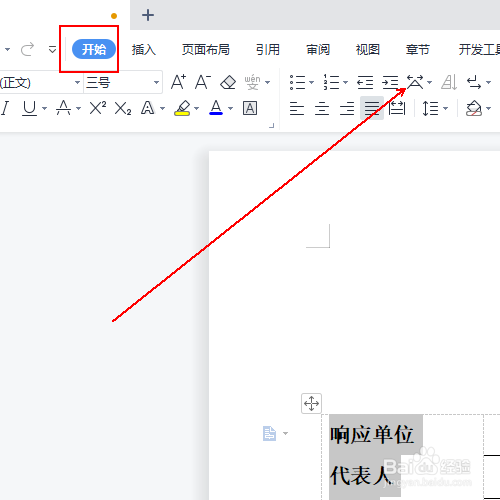
Task: Click the sort A-Z icon
Action: [449, 82]
